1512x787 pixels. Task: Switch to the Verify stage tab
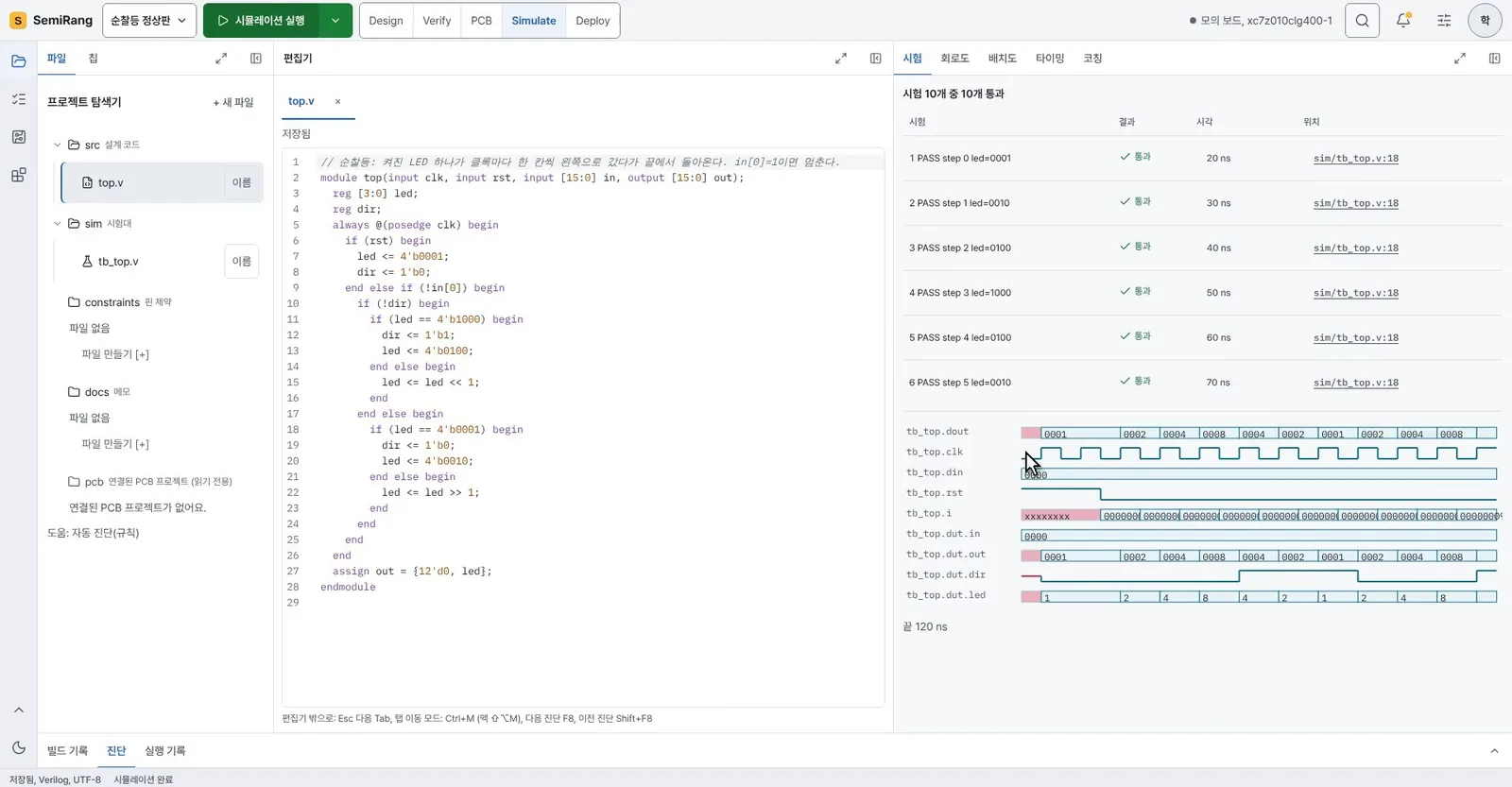click(x=437, y=21)
